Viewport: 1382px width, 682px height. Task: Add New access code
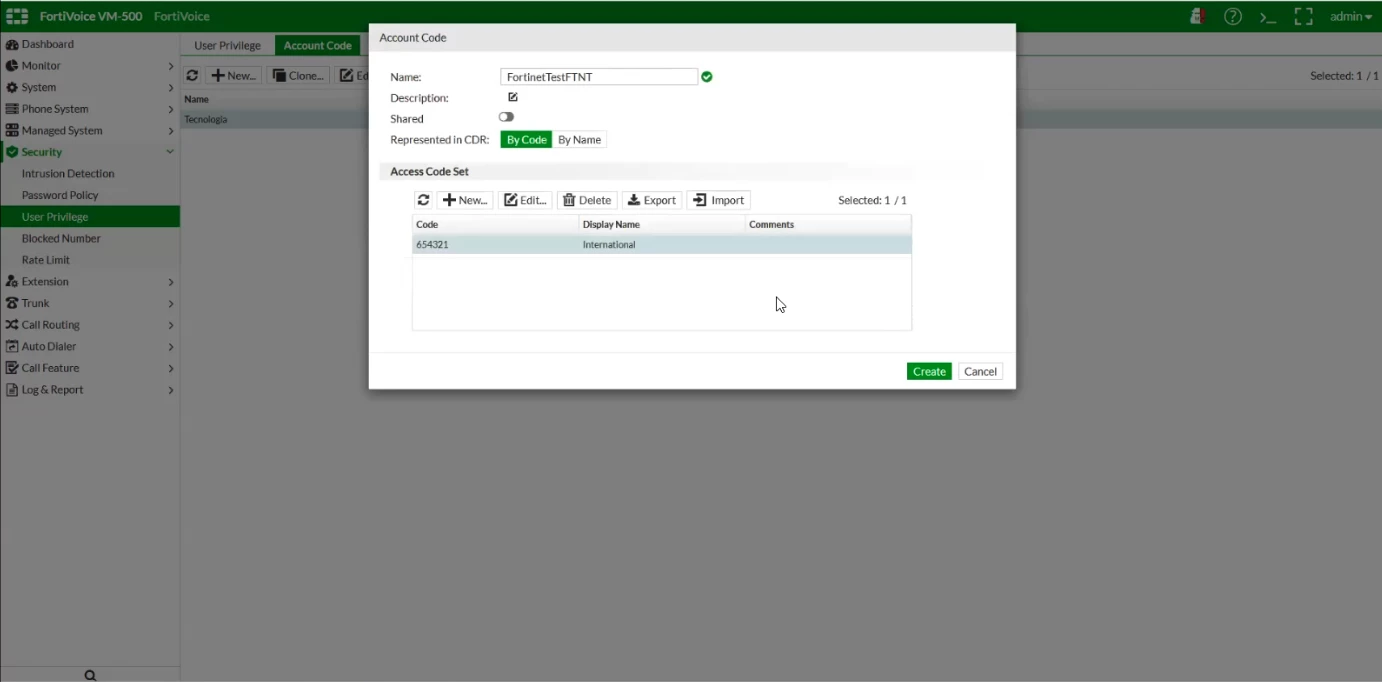pyautogui.click(x=465, y=200)
